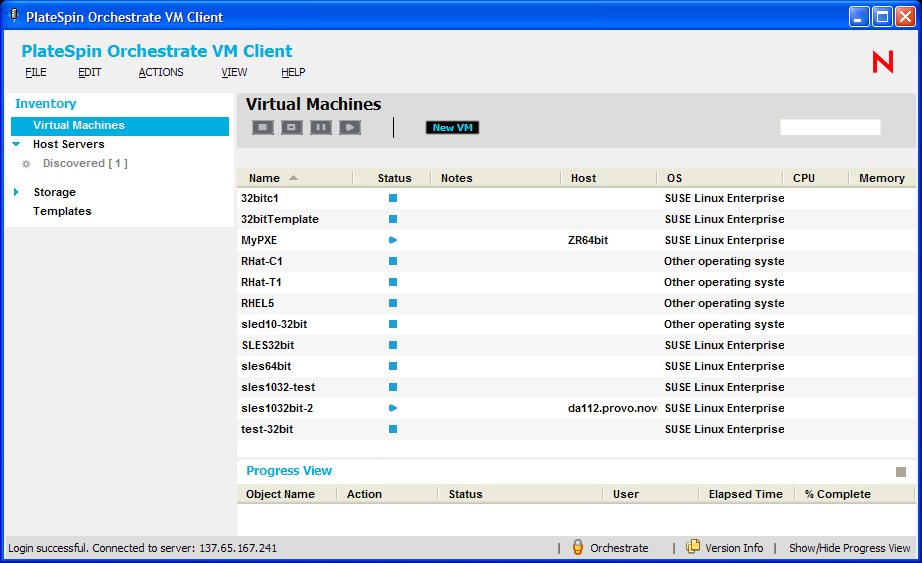Click the New VM button
922x563 pixels.
tap(452, 127)
